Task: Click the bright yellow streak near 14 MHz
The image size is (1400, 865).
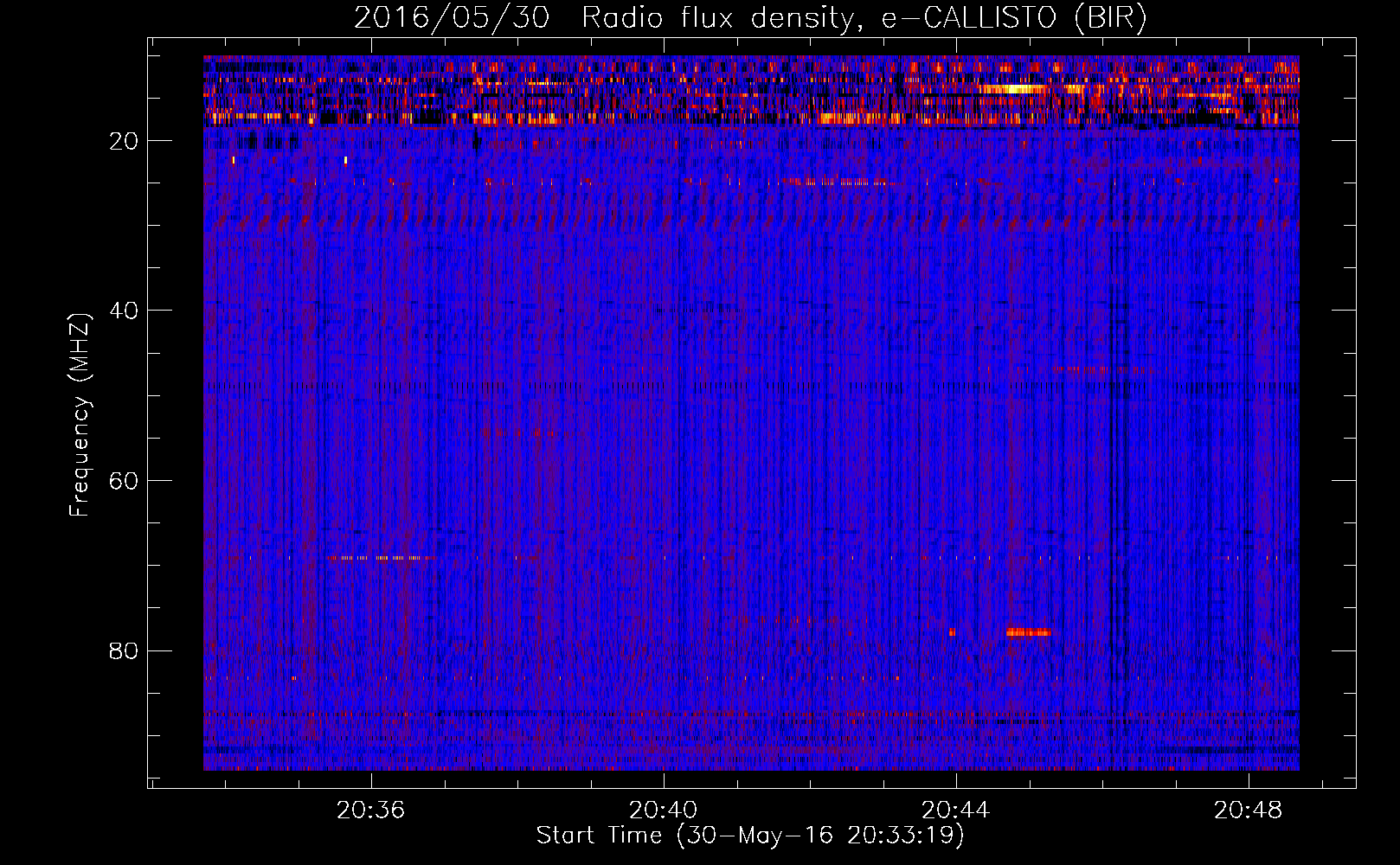Action: (1014, 88)
